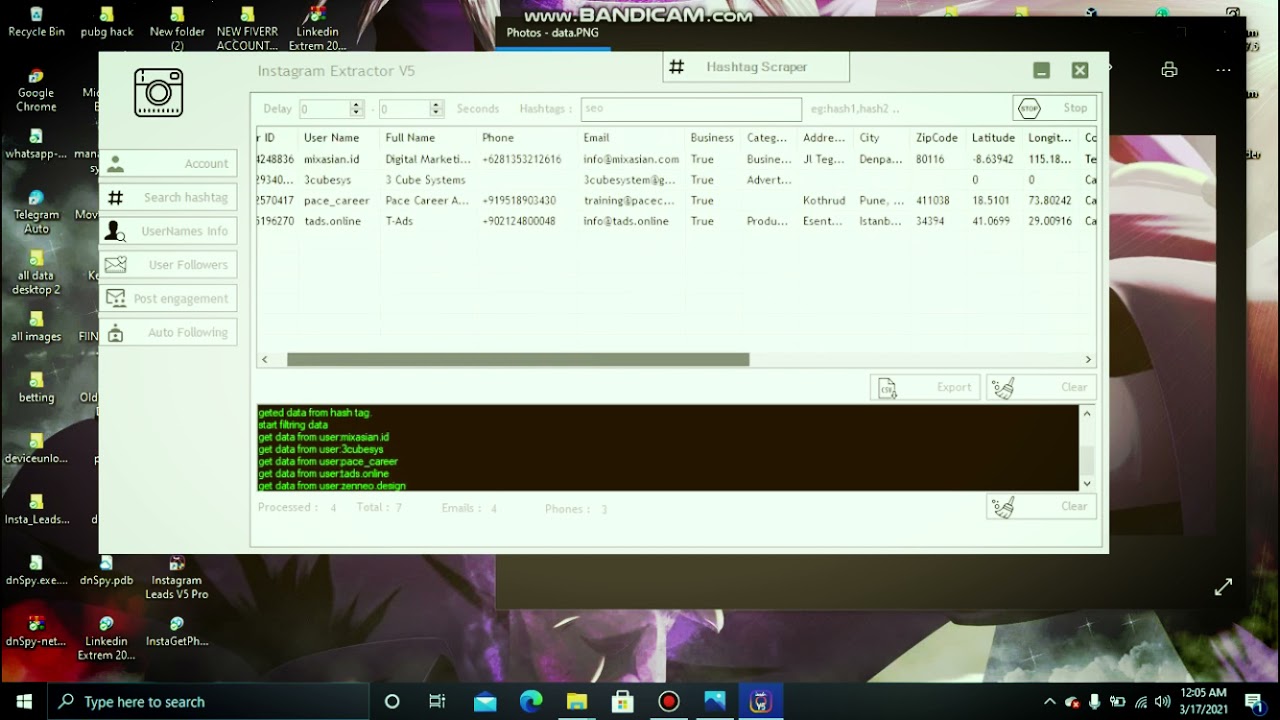Open Google Chrome desktop icon
This screenshot has height=720, width=1280.
[36, 90]
